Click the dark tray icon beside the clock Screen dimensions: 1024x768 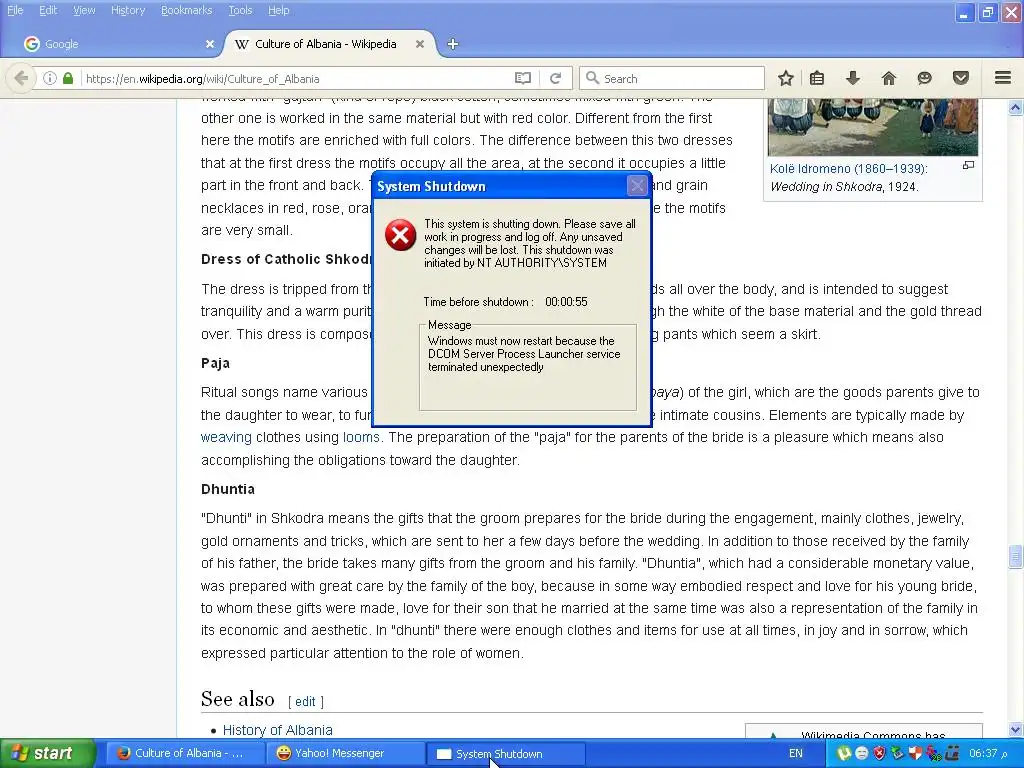click(x=952, y=754)
